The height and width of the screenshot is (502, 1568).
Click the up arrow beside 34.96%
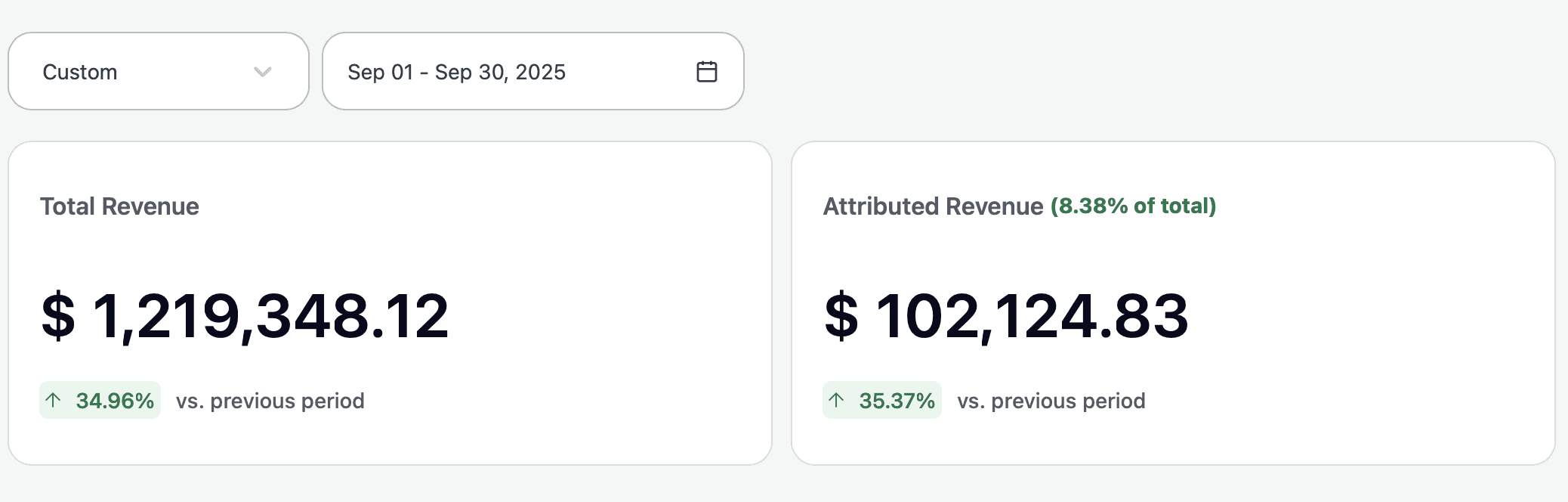pos(53,400)
